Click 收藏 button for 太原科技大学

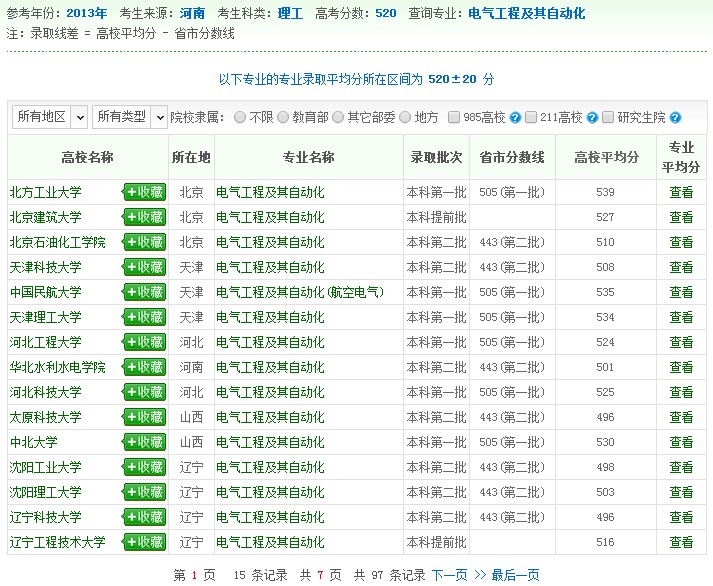[x=144, y=417]
